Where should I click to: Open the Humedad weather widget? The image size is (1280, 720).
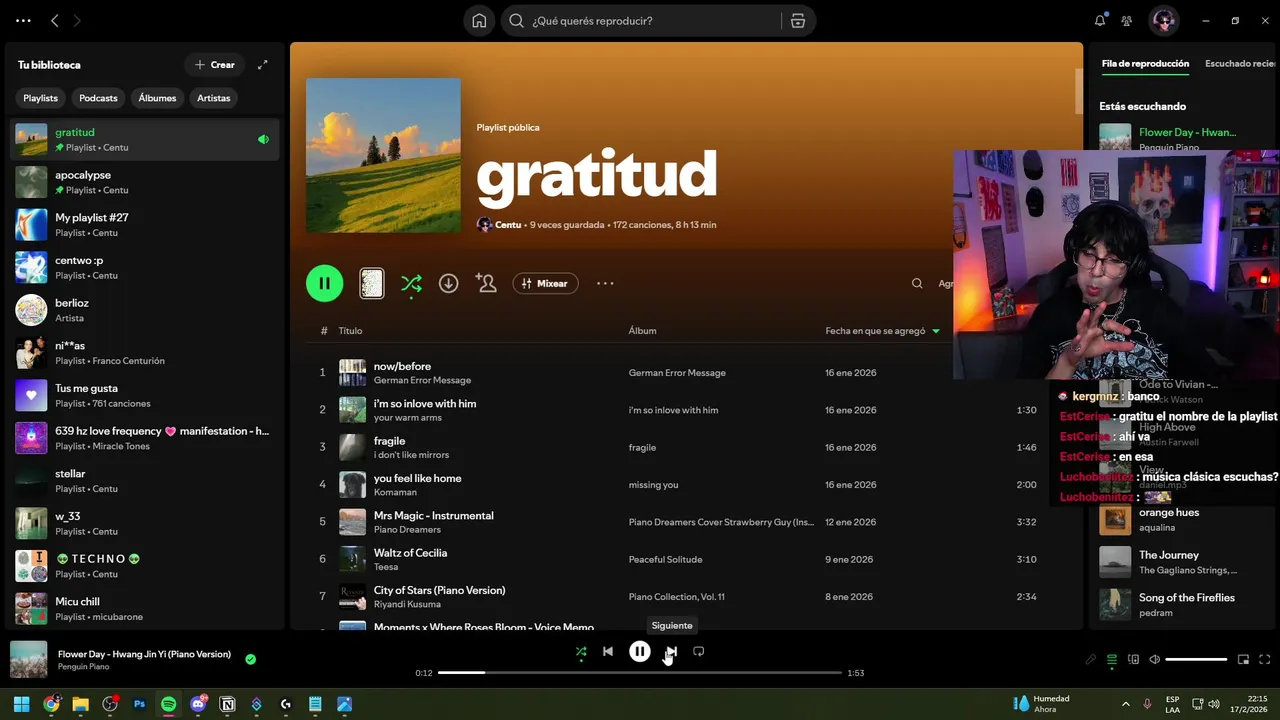[x=1042, y=704]
